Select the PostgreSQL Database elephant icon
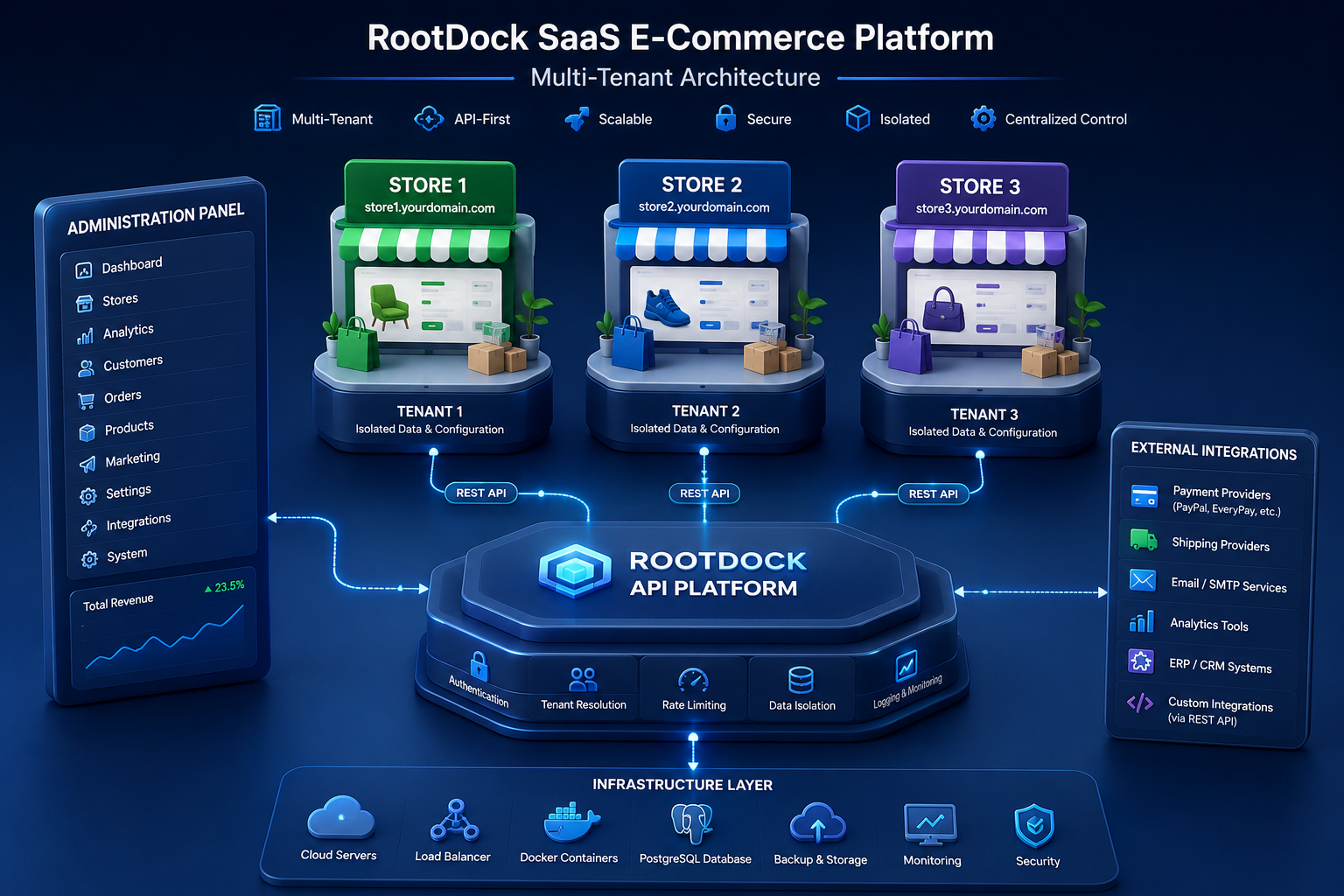 (692, 824)
